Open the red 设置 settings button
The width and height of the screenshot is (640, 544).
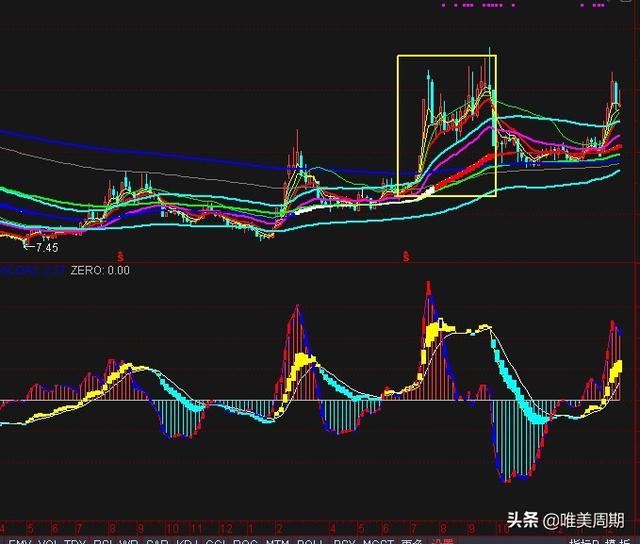tap(443, 541)
